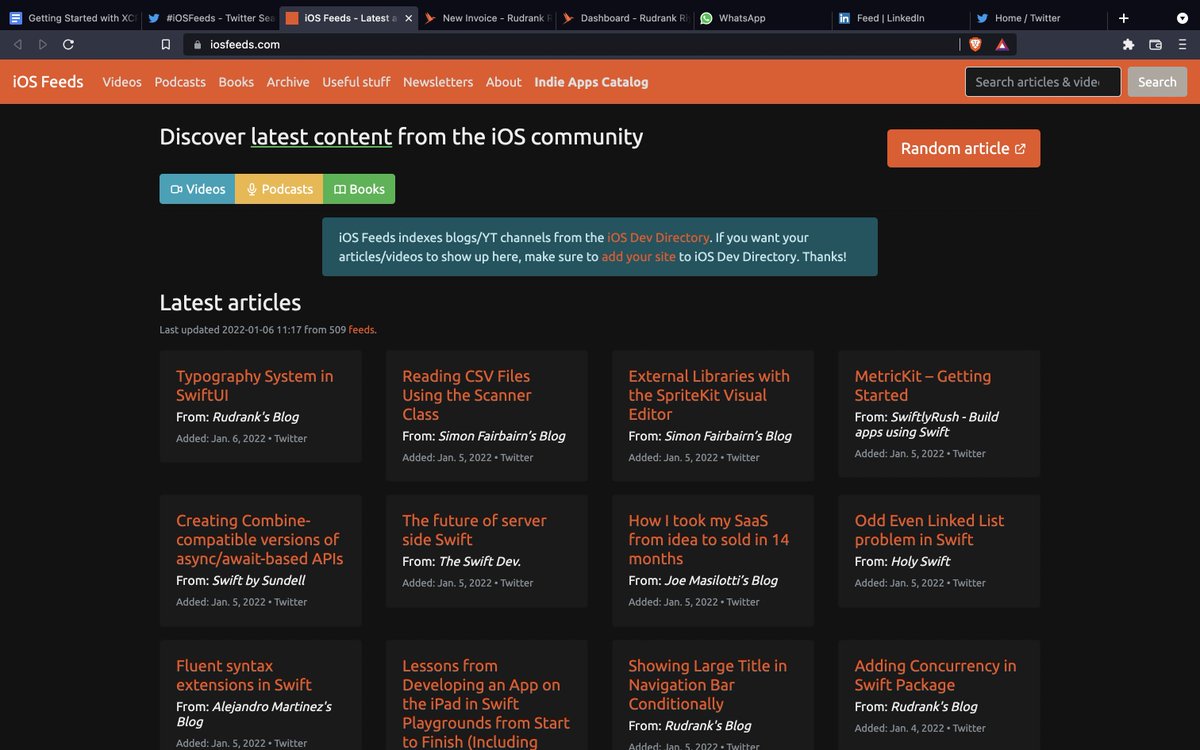This screenshot has width=1200, height=750.
Task: Click the Search button
Action: 1157,82
